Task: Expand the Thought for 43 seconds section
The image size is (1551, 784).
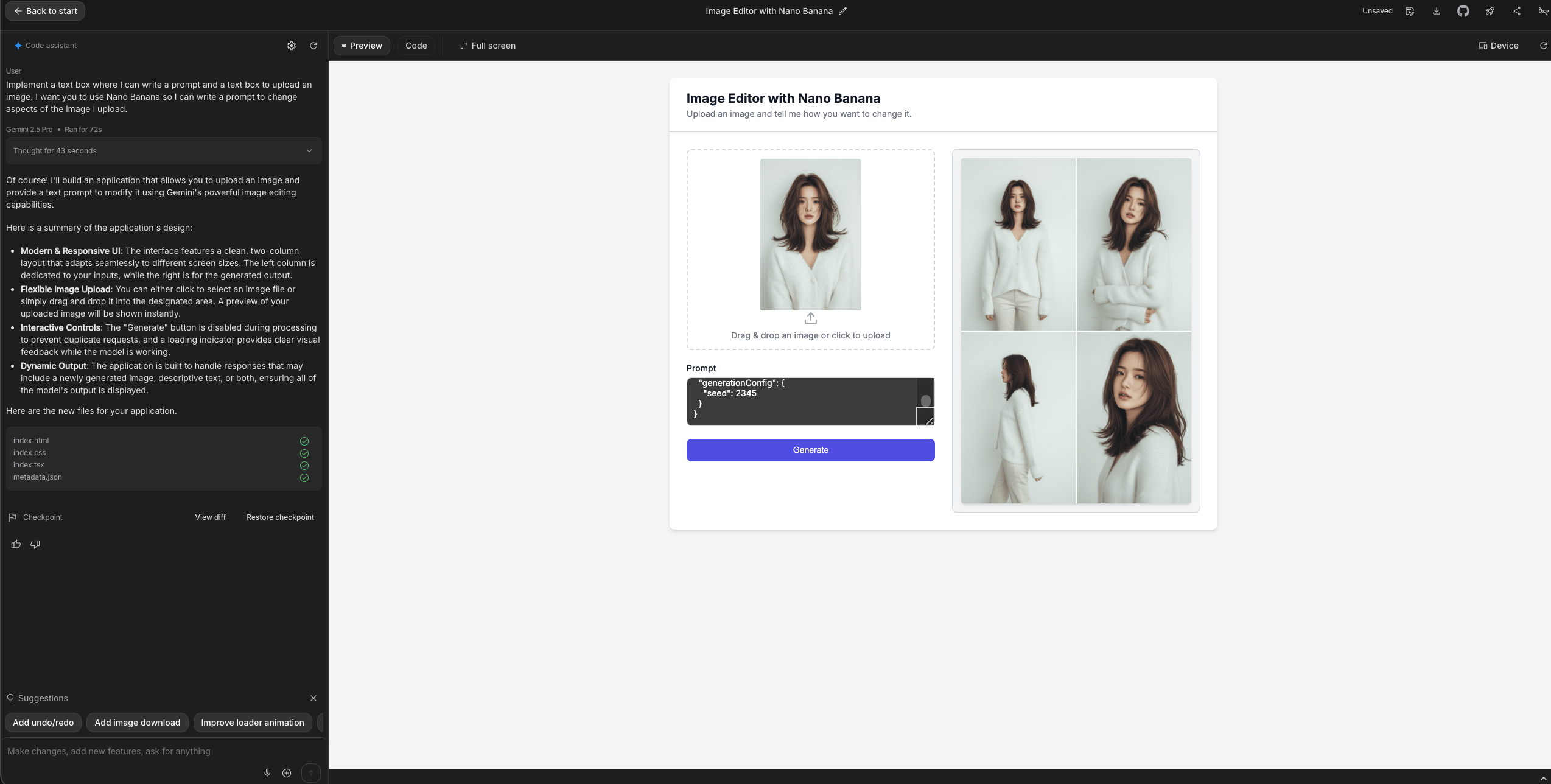Action: point(164,151)
